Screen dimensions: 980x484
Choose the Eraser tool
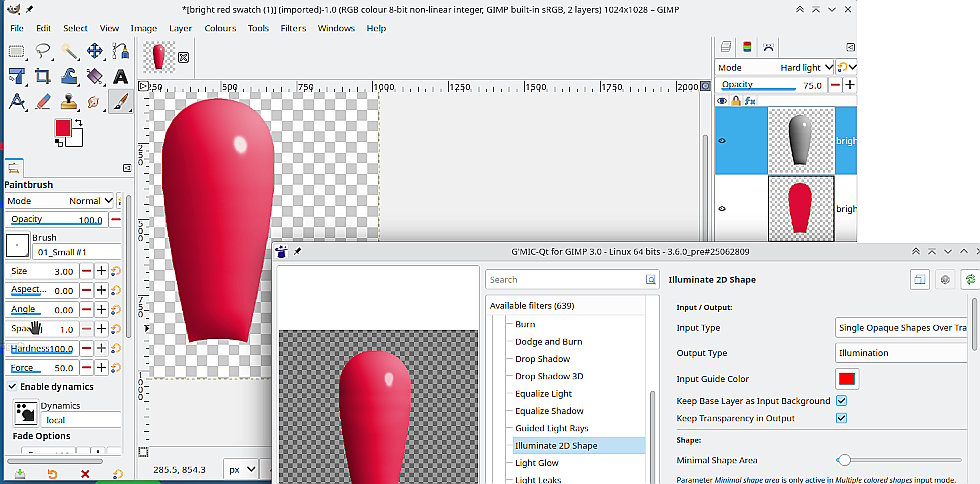[x=43, y=102]
